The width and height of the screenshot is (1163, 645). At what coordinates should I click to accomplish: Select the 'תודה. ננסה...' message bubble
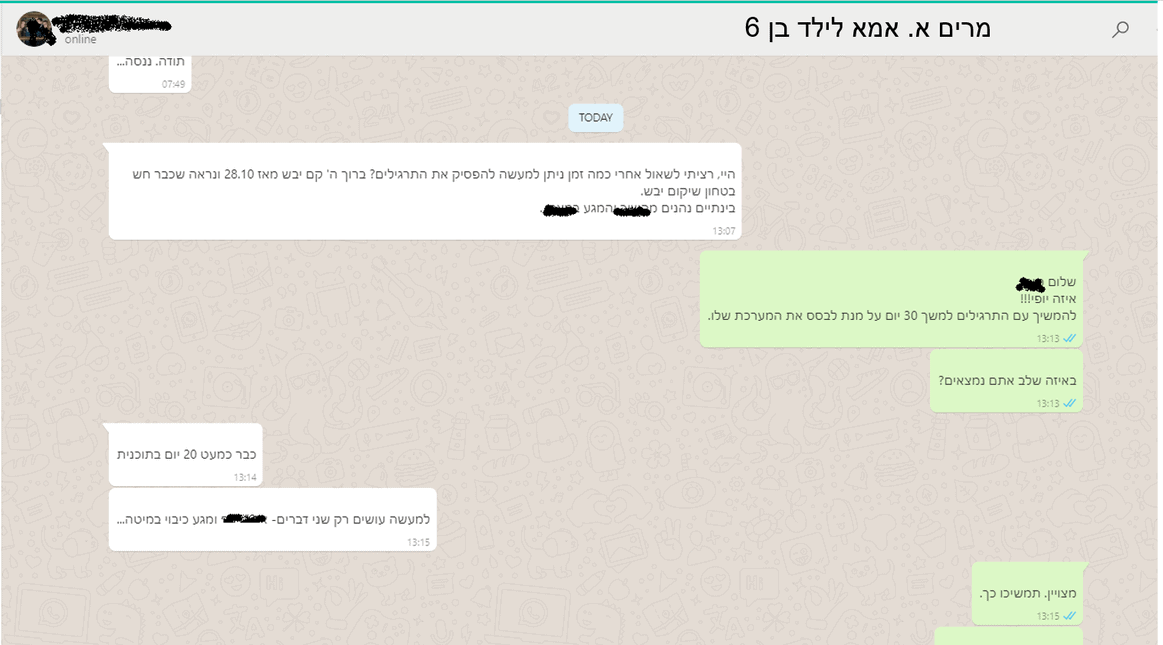point(150,73)
